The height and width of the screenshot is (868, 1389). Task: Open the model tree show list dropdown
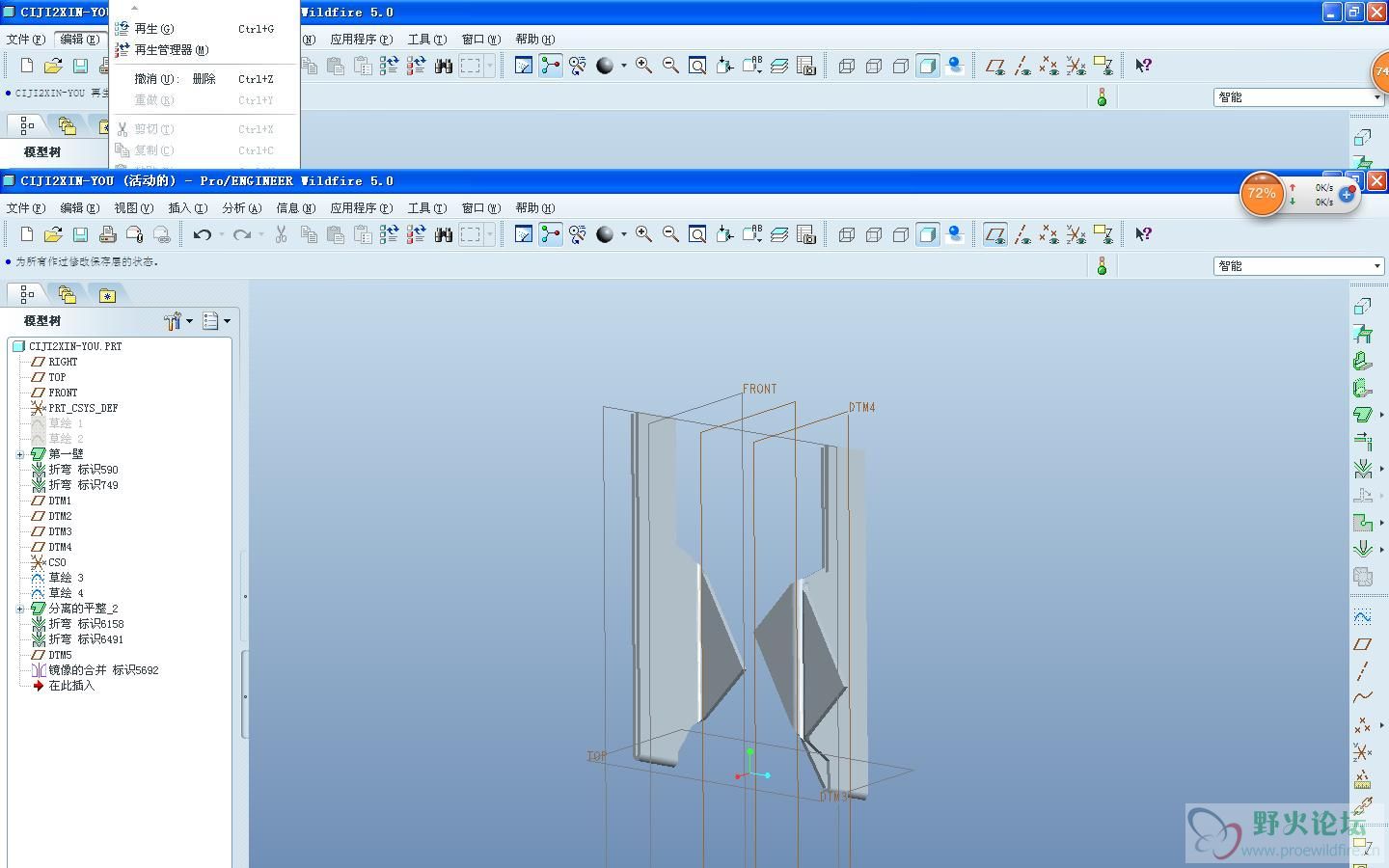tap(216, 321)
